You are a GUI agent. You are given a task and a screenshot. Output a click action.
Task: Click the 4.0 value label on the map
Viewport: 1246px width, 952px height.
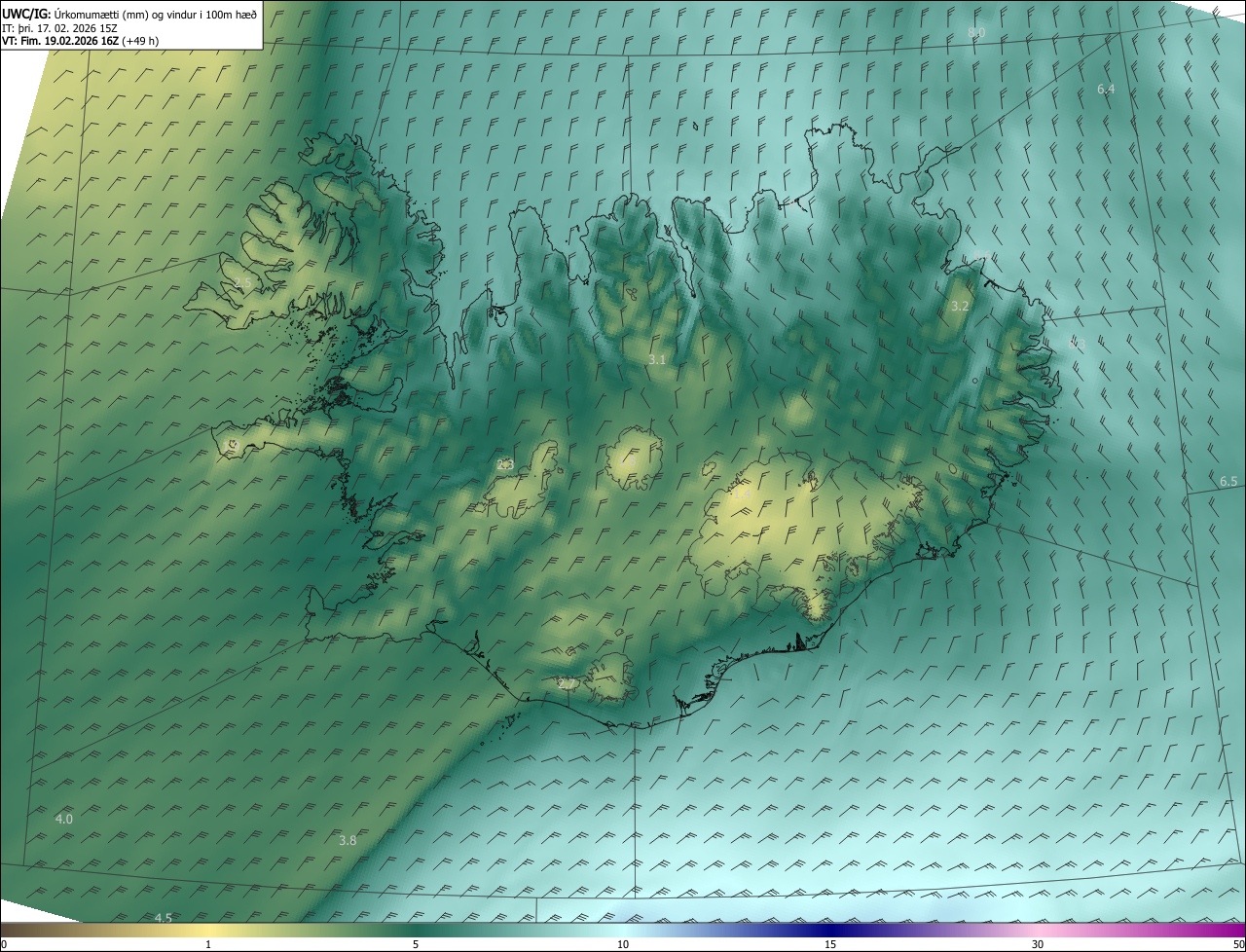click(64, 819)
